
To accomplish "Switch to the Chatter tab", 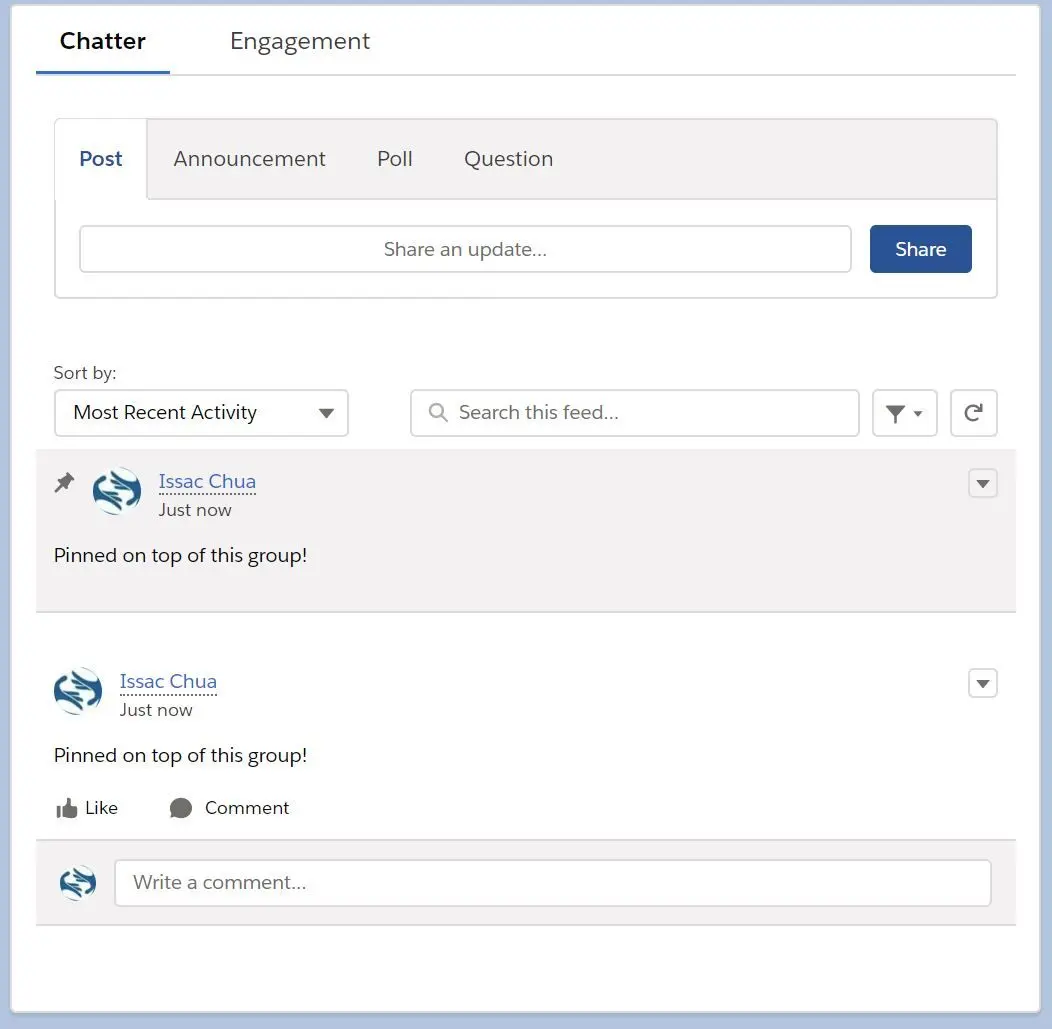I will point(103,41).
